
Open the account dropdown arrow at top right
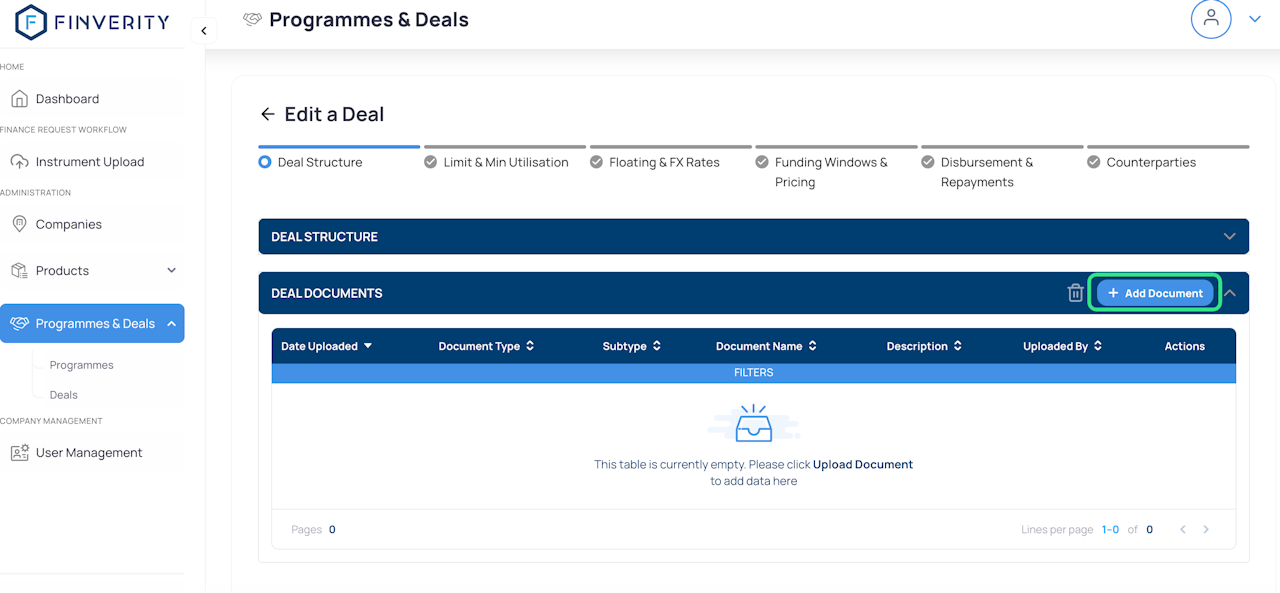click(1255, 19)
